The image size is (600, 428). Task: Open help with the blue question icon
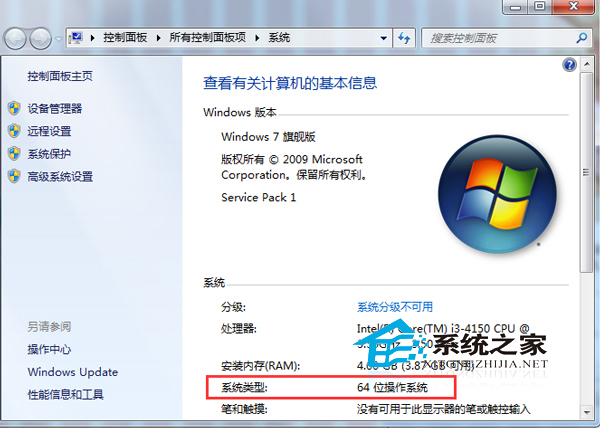tap(569, 65)
